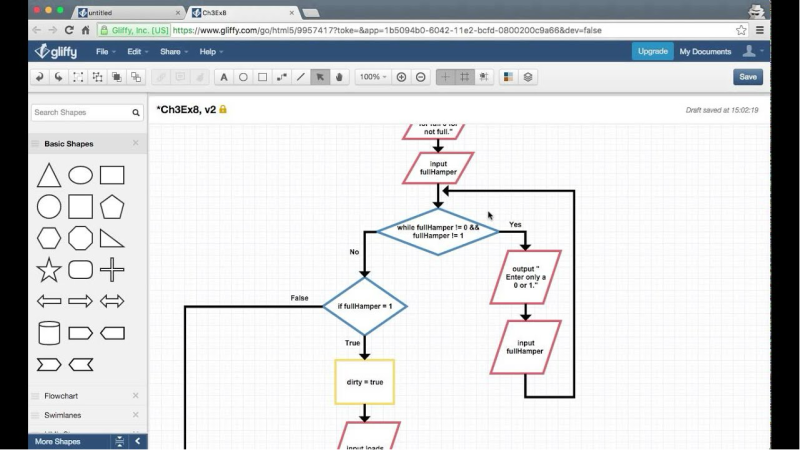
Task: Click the zoom out minus icon
Action: point(421,77)
